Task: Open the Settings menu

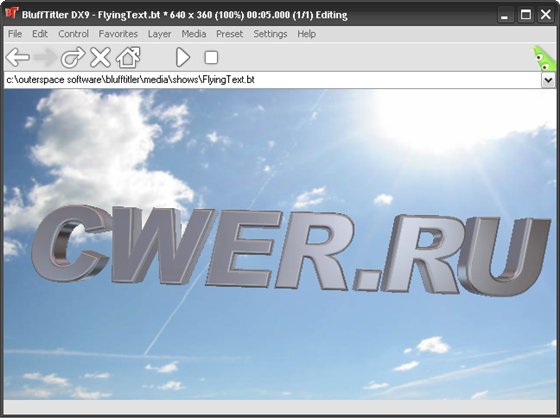Action: [270, 34]
